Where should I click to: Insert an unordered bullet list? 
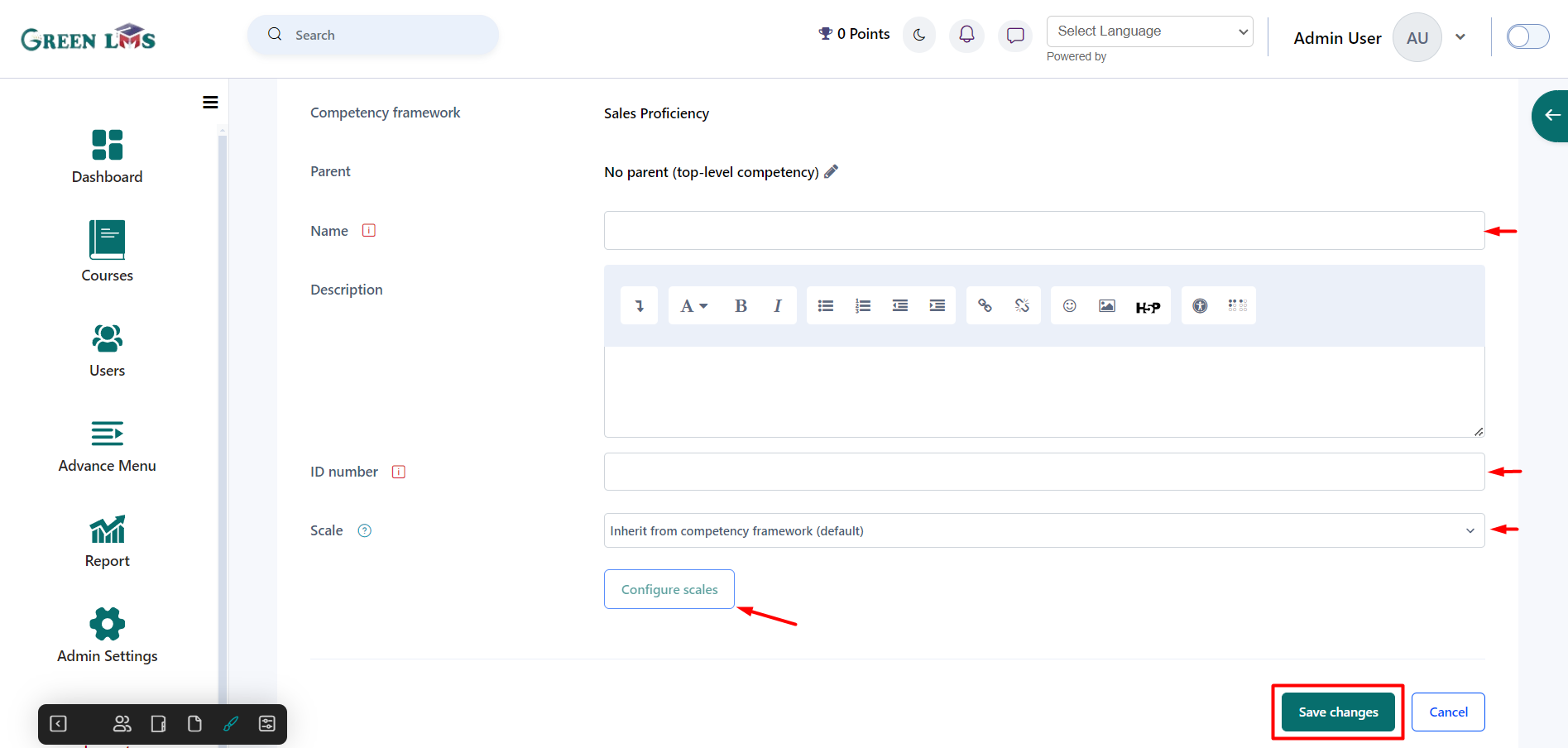coord(826,306)
